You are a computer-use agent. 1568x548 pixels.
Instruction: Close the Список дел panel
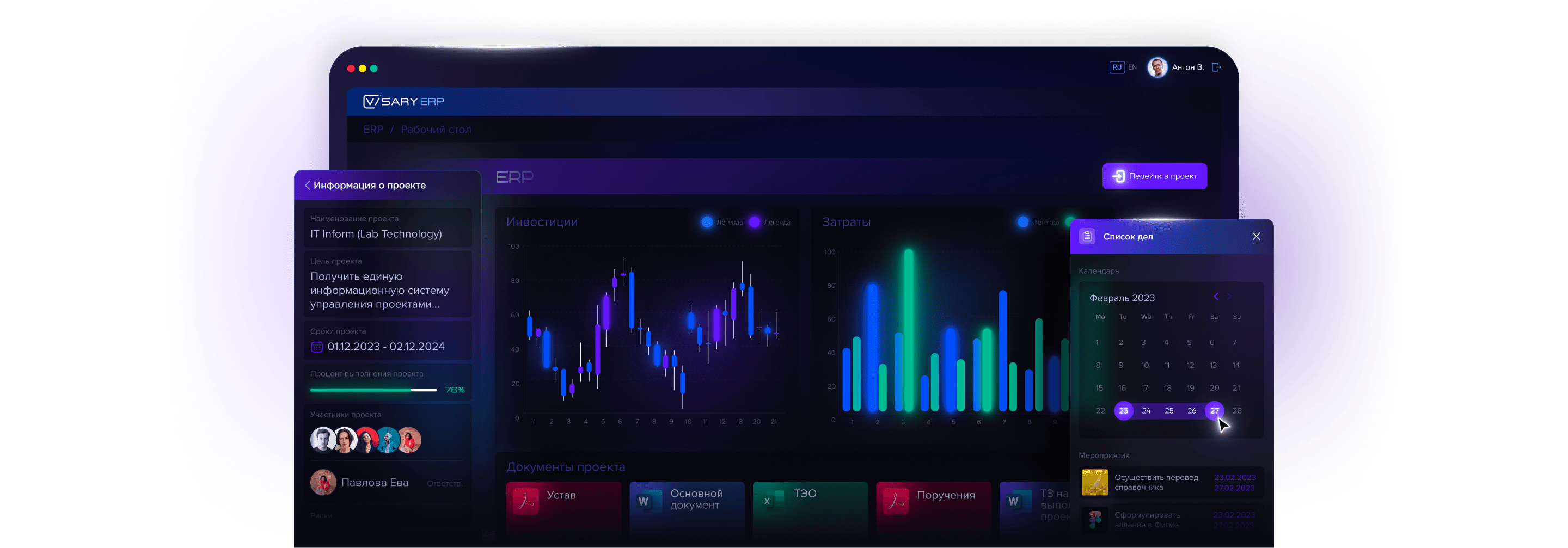[1255, 237]
